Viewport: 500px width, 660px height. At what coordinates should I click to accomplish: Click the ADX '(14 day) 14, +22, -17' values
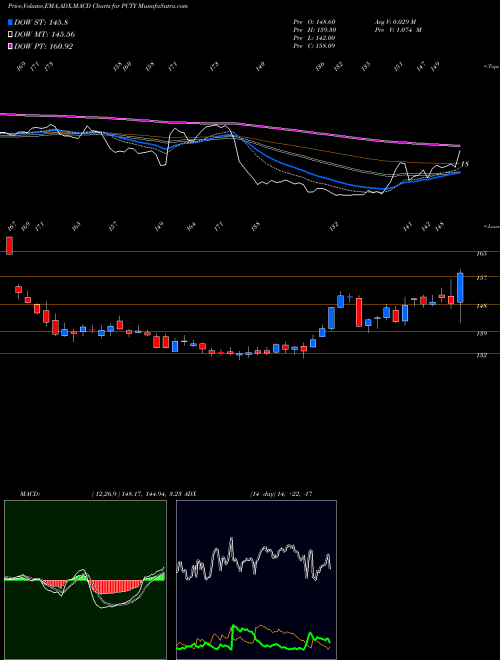click(x=281, y=494)
